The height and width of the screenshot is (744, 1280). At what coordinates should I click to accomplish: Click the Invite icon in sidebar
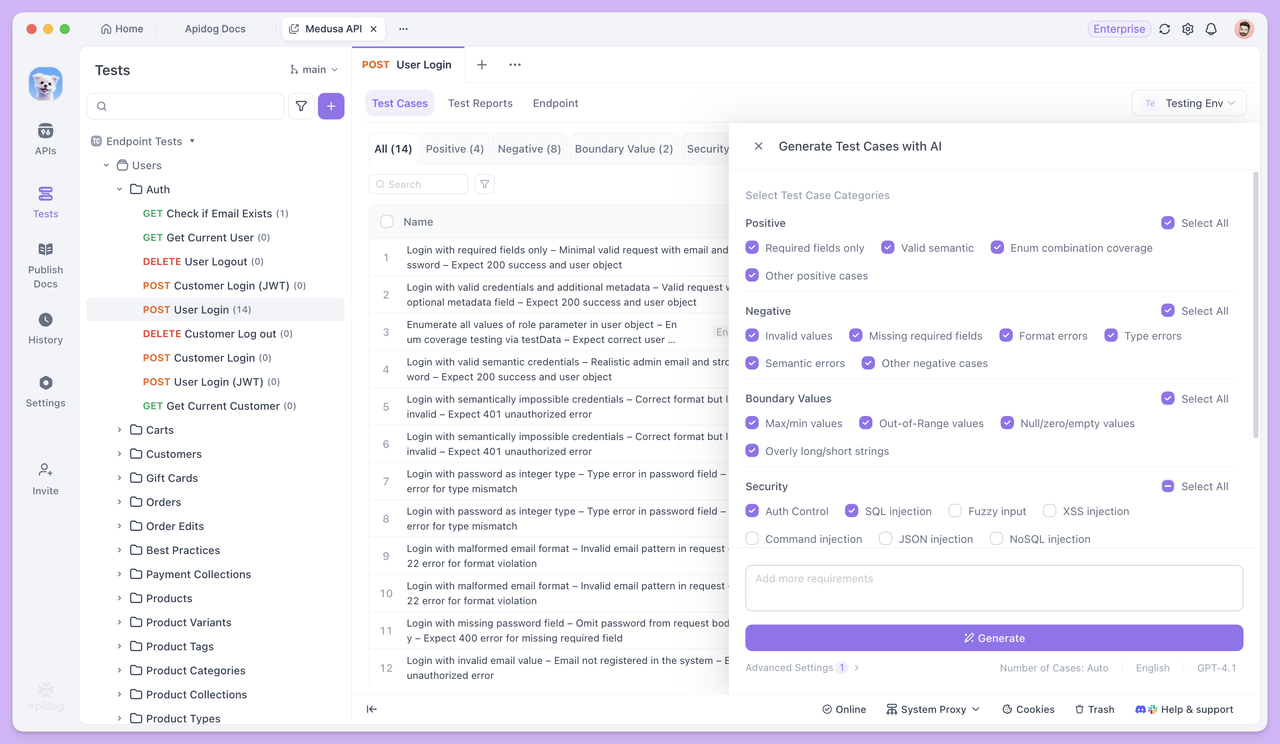[45, 478]
